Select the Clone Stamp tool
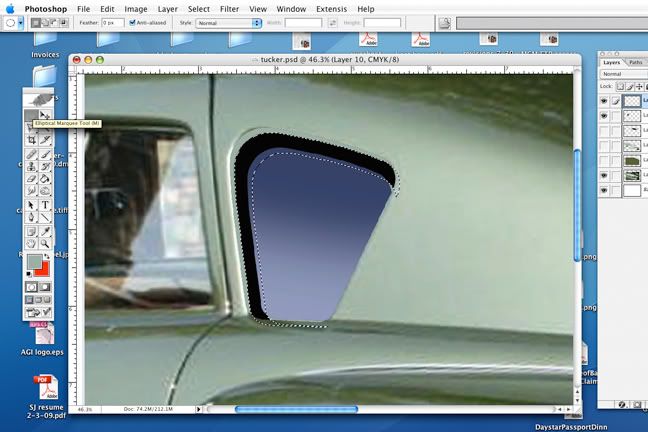The width and height of the screenshot is (648, 432). 31,167
